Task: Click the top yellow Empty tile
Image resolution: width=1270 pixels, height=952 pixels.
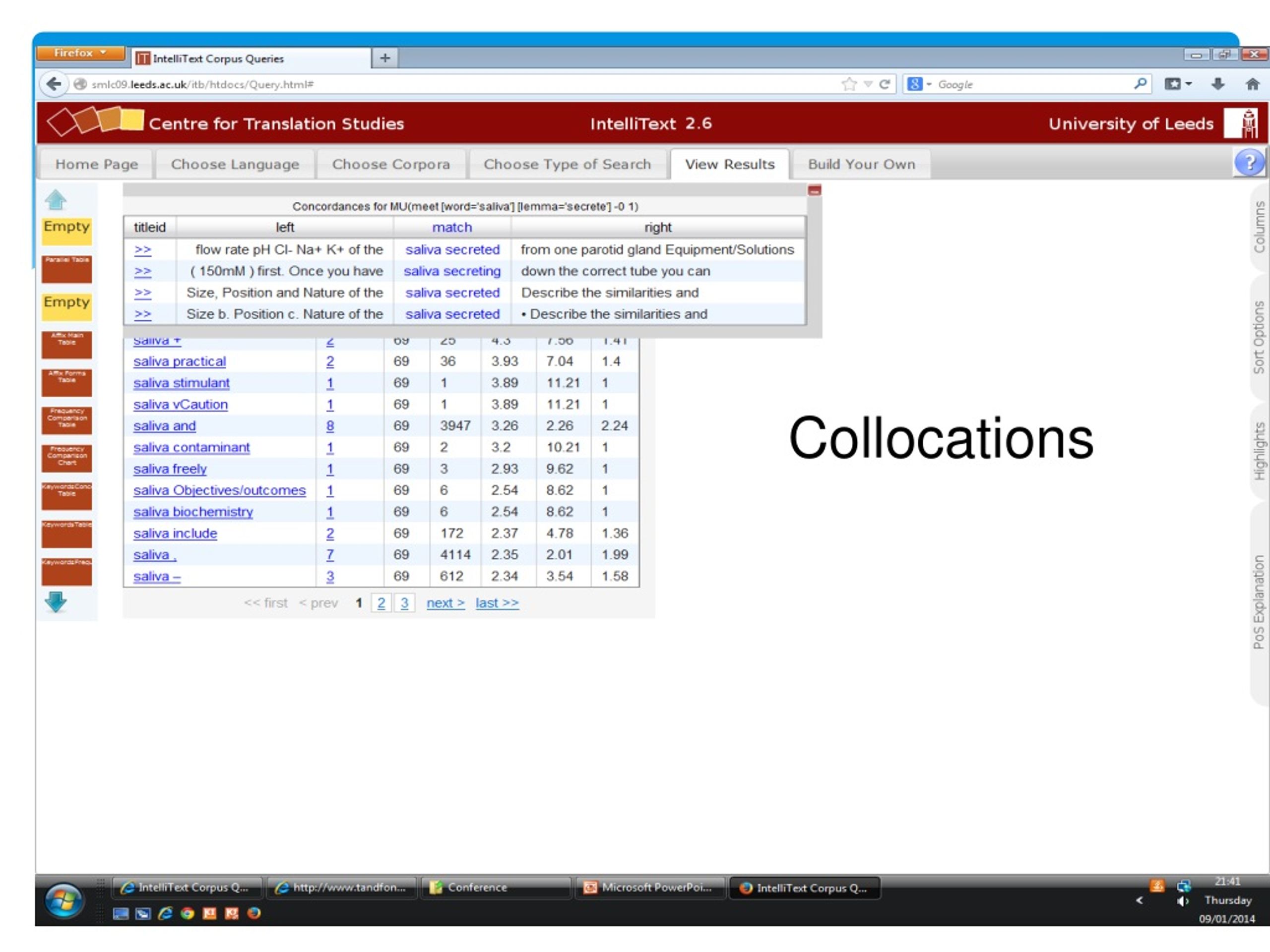Action: point(66,231)
